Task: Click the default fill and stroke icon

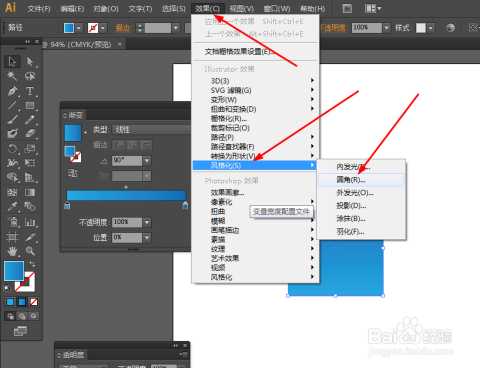Action: pos(7,288)
